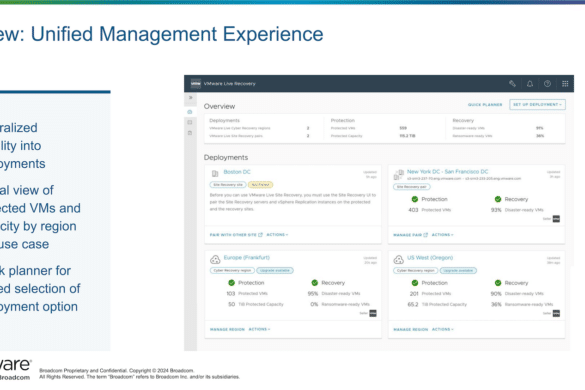Click US West card Protection green check
Image resolution: width=585 pixels, height=390 pixels.
click(415, 283)
